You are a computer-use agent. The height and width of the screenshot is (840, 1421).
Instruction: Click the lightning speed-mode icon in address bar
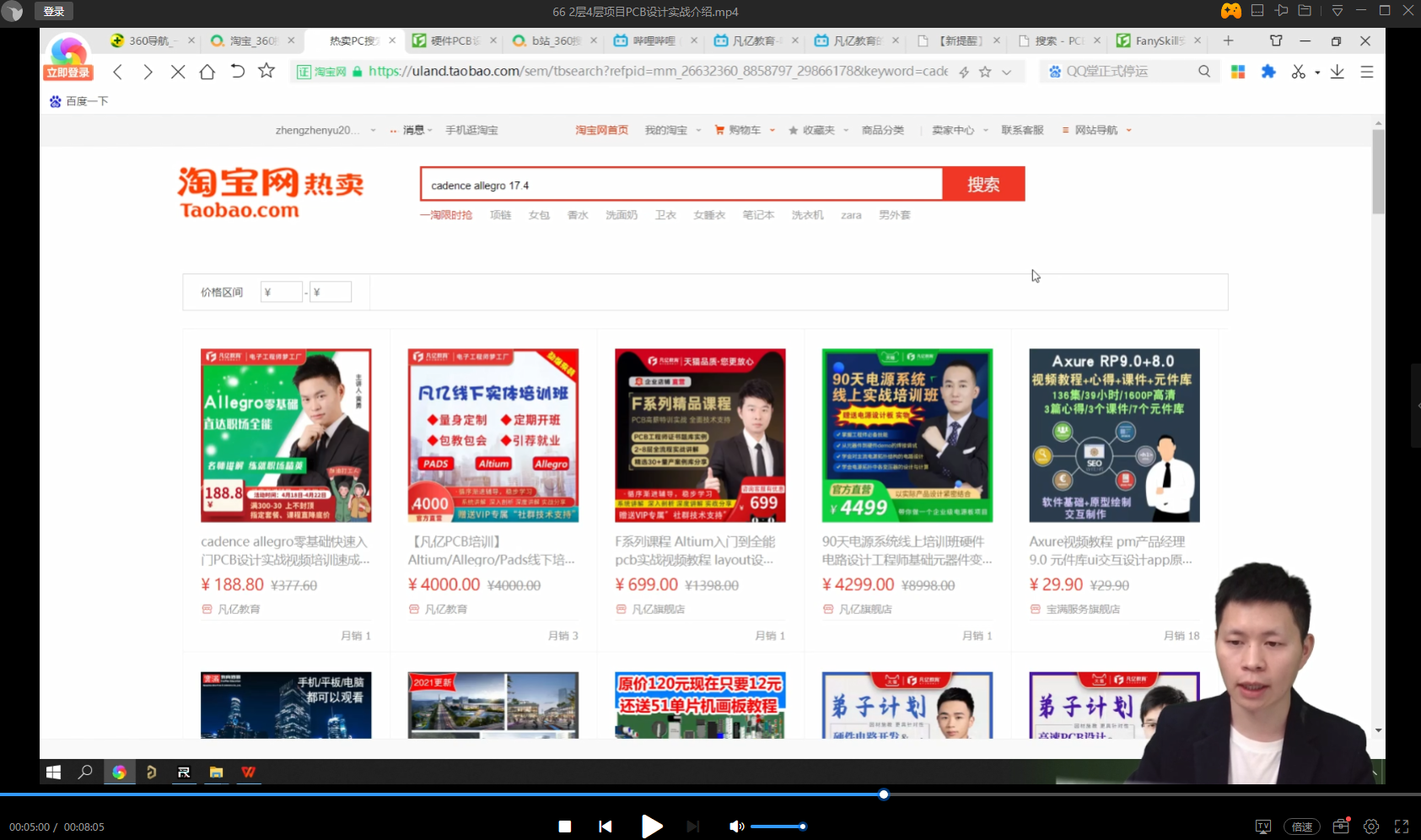(x=964, y=72)
